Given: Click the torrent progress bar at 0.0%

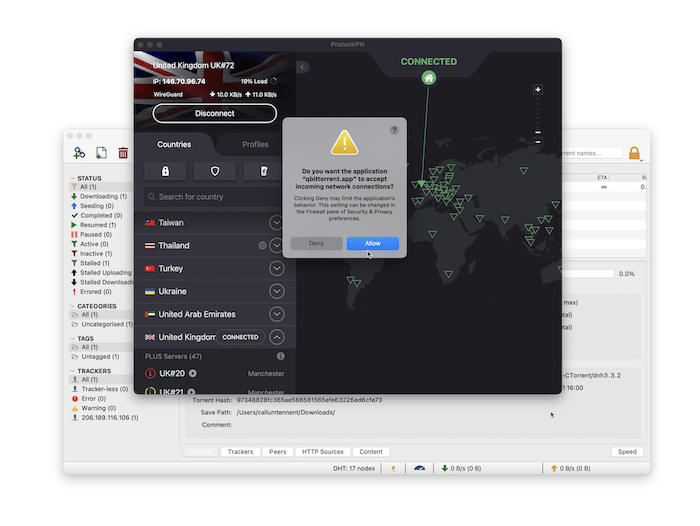Looking at the screenshot, I should pyautogui.click(x=588, y=274).
